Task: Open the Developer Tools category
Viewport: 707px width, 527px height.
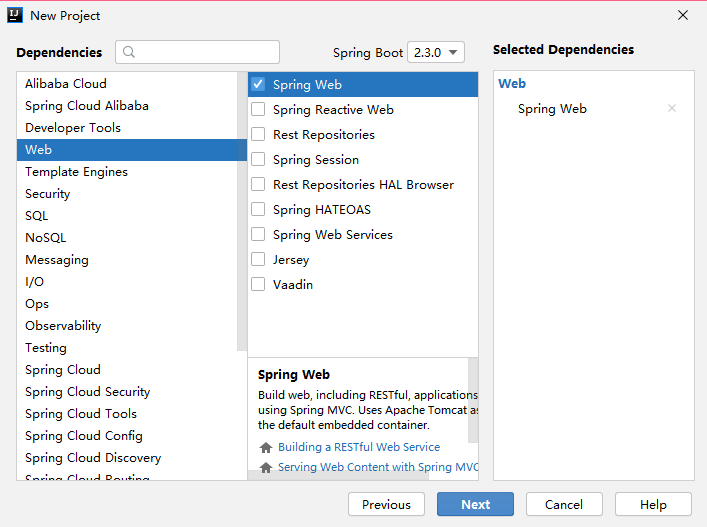Action: click(127, 128)
